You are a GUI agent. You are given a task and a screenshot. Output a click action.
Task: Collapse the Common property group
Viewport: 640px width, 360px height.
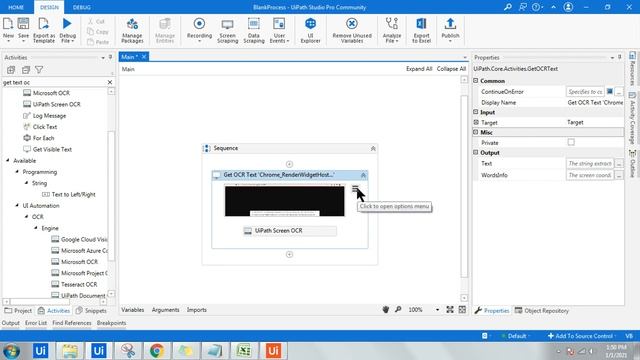[476, 81]
